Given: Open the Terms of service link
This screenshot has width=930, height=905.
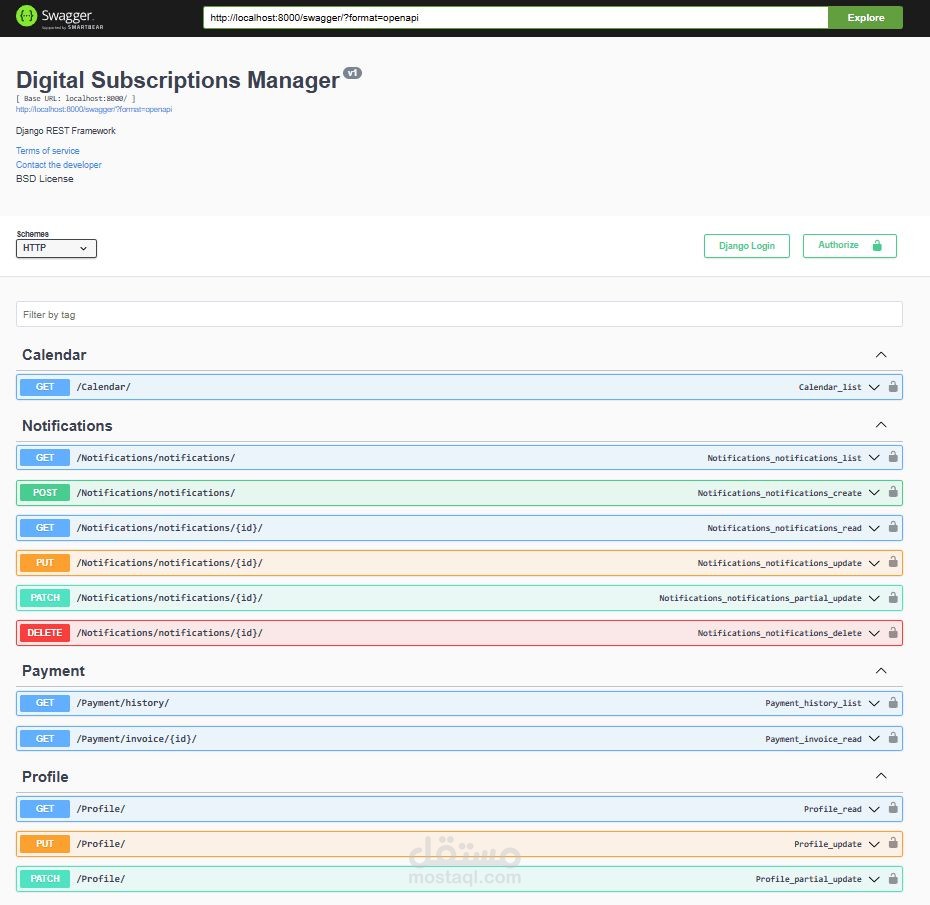Looking at the screenshot, I should 47,150.
